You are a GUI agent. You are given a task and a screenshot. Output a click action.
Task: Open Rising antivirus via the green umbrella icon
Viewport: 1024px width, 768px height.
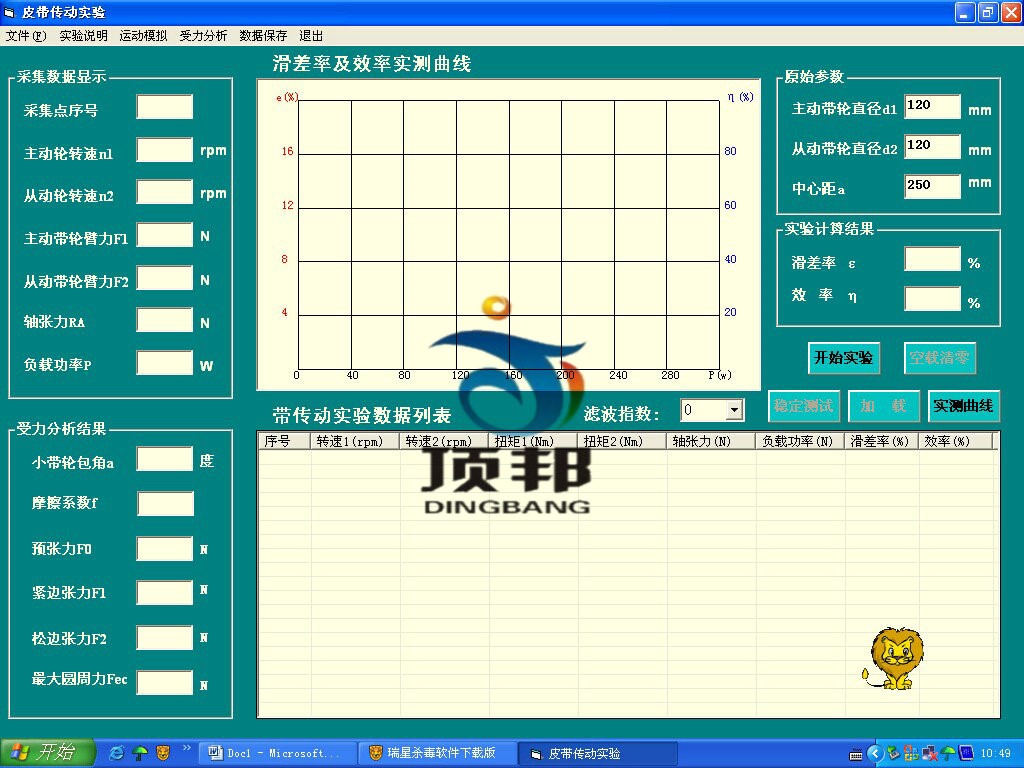138,753
